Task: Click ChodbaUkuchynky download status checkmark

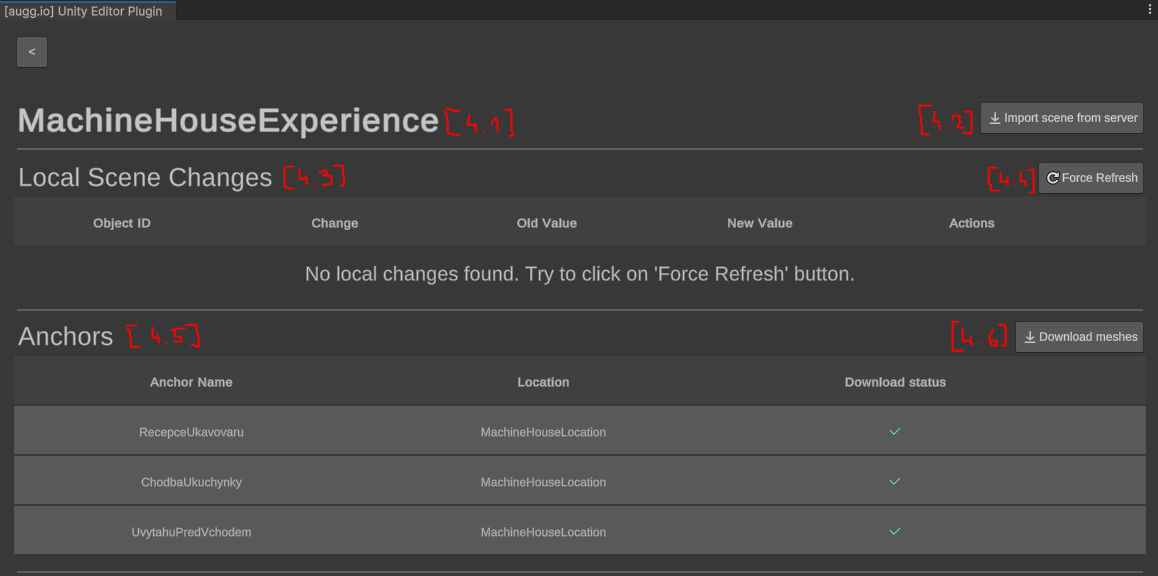Action: (x=895, y=482)
